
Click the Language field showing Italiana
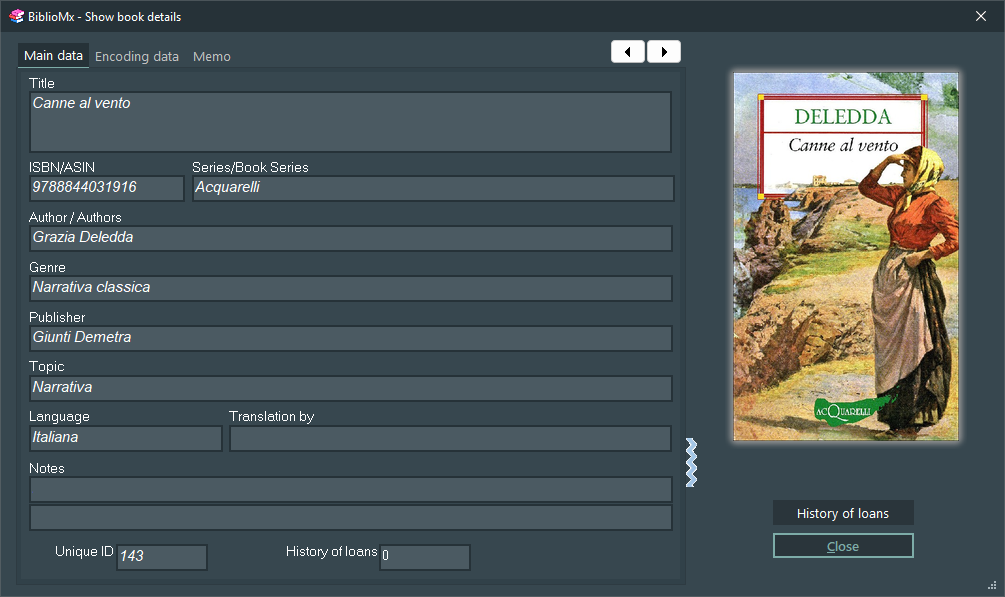pyautogui.click(x=125, y=437)
